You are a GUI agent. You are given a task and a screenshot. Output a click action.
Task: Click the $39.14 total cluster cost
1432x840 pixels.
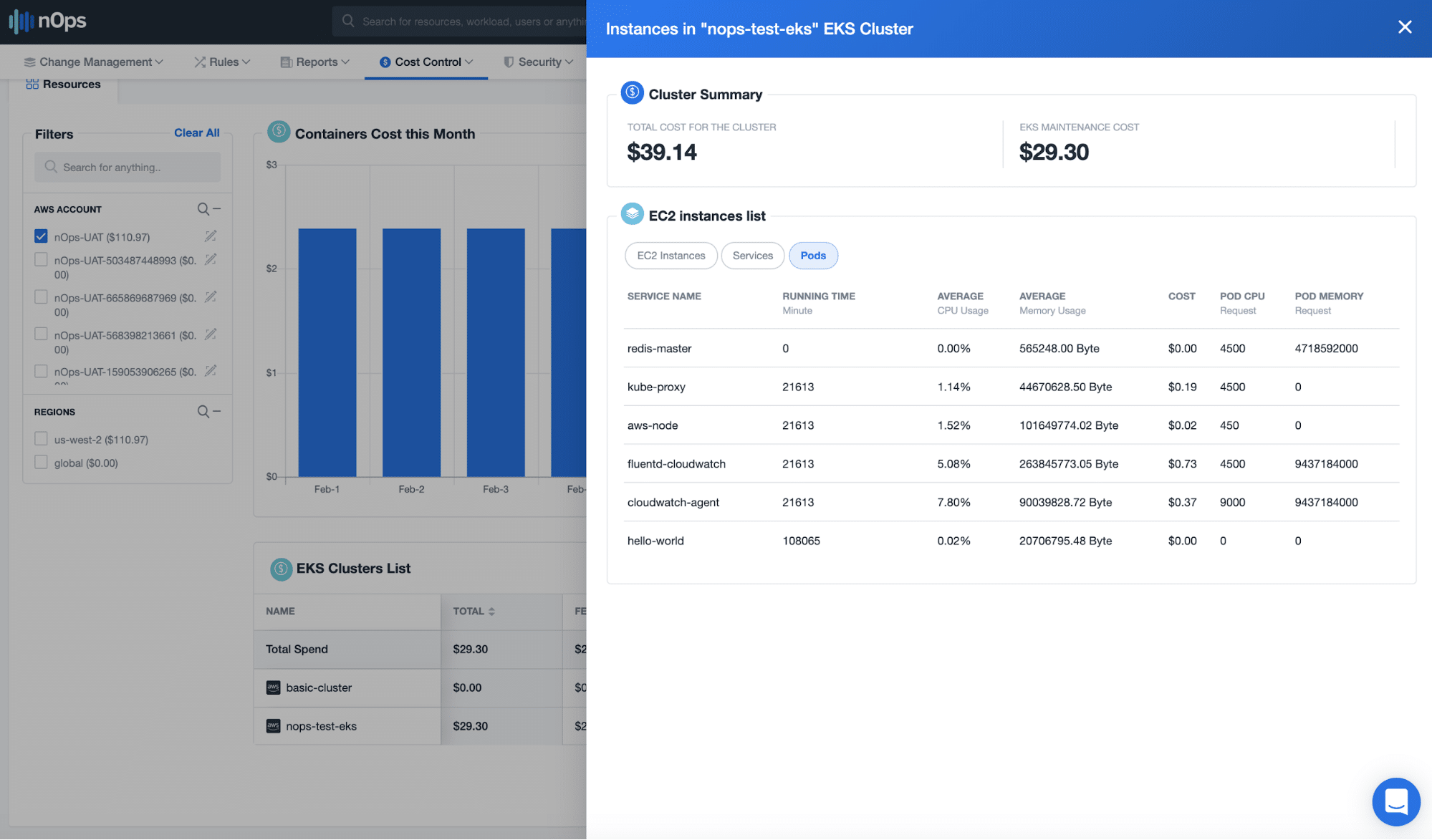pyautogui.click(x=662, y=152)
